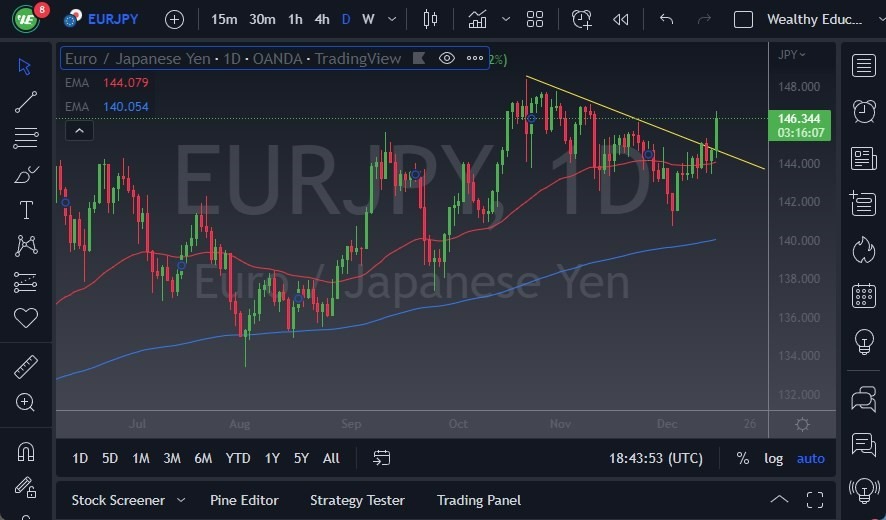The height and width of the screenshot is (520, 886).
Task: Redo the chart action
Action: [704, 19]
